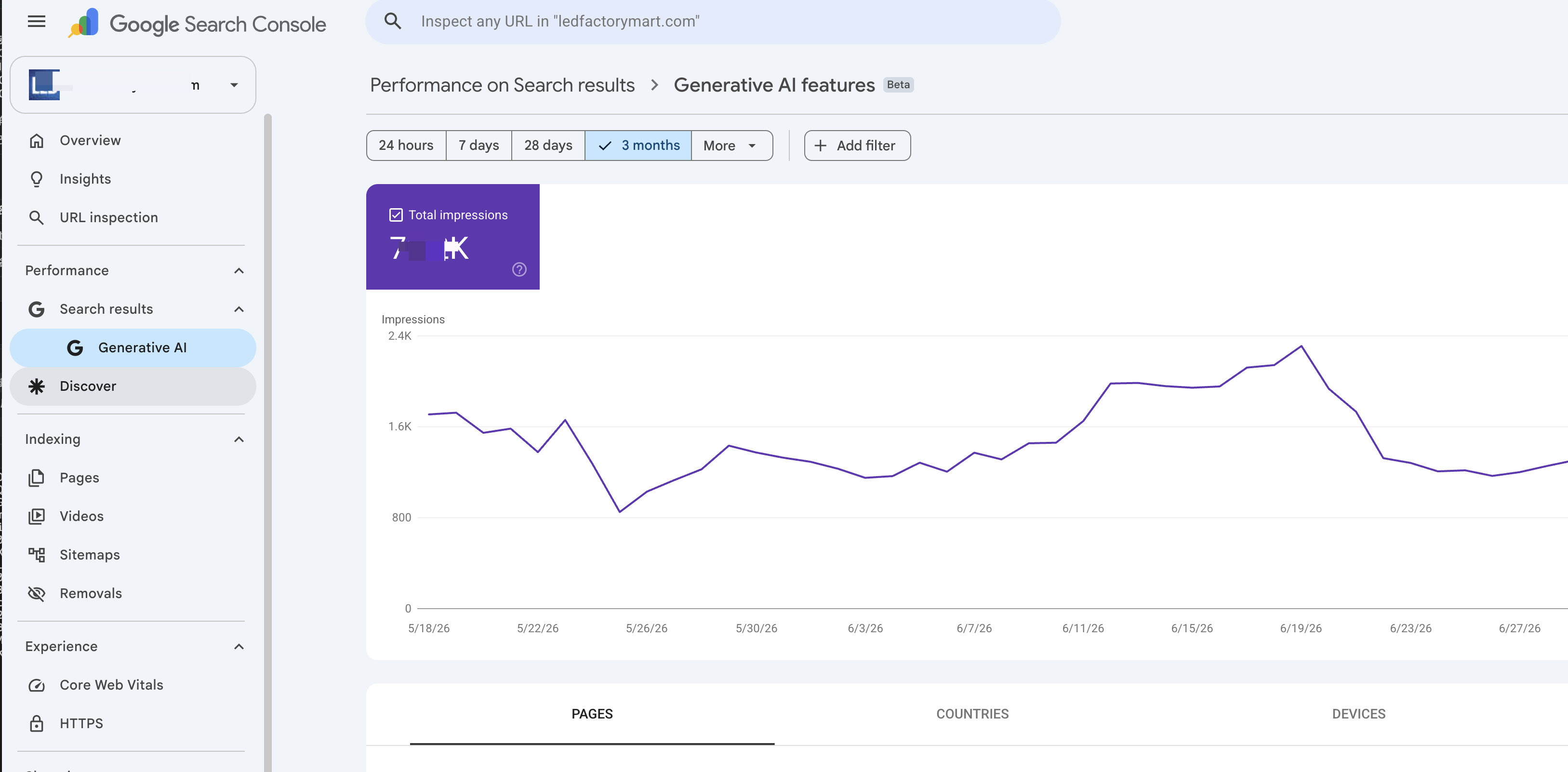The width and height of the screenshot is (1568, 772).
Task: Switch to the DEVICES tab
Action: pyautogui.click(x=1358, y=714)
